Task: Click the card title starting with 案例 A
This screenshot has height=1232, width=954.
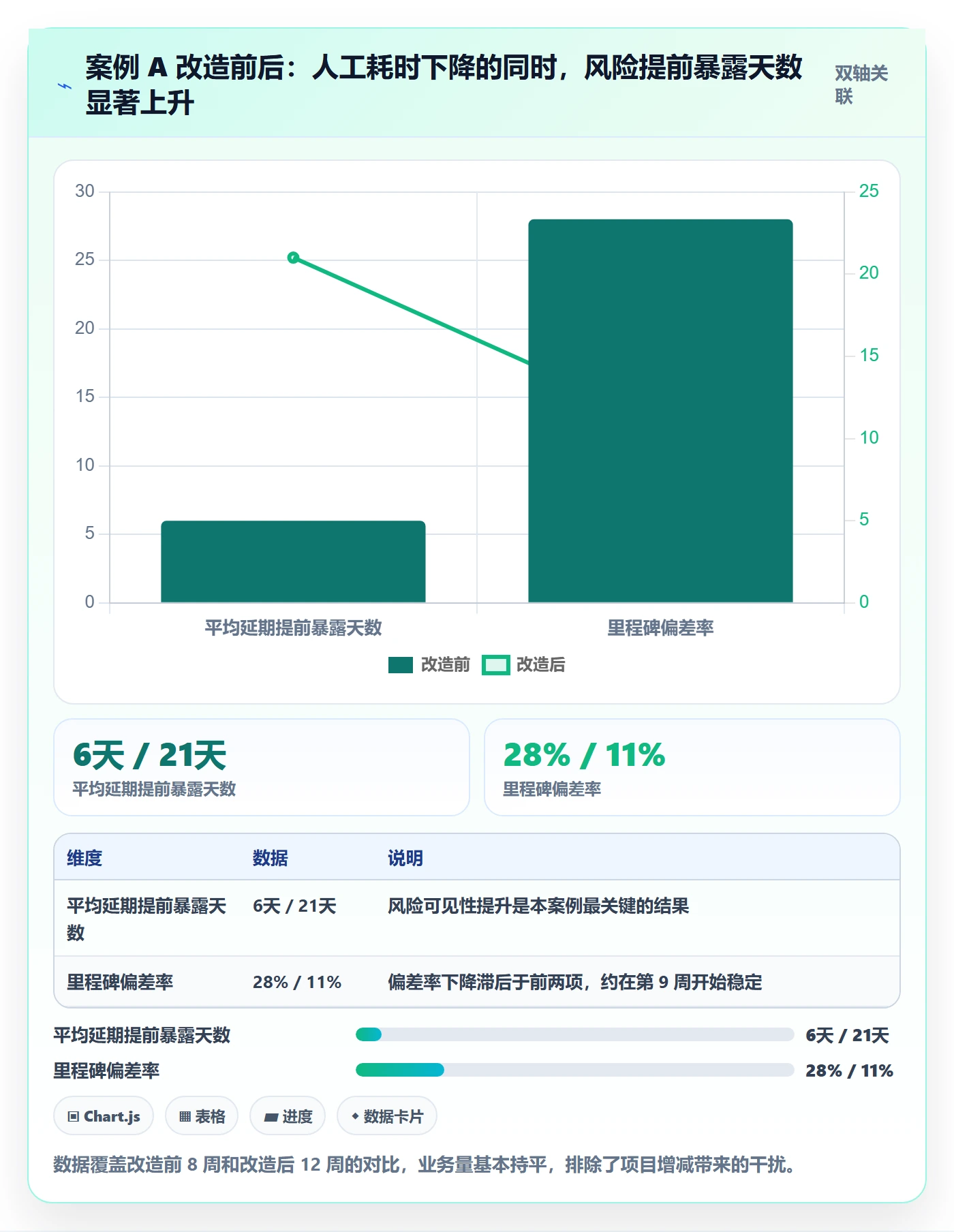Action: pos(444,85)
